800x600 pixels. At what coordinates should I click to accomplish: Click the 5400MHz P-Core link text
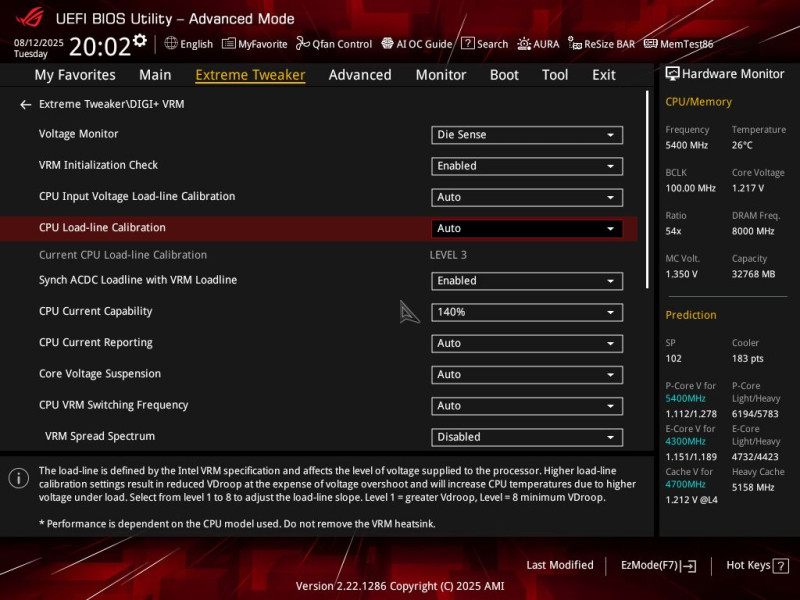[685, 398]
